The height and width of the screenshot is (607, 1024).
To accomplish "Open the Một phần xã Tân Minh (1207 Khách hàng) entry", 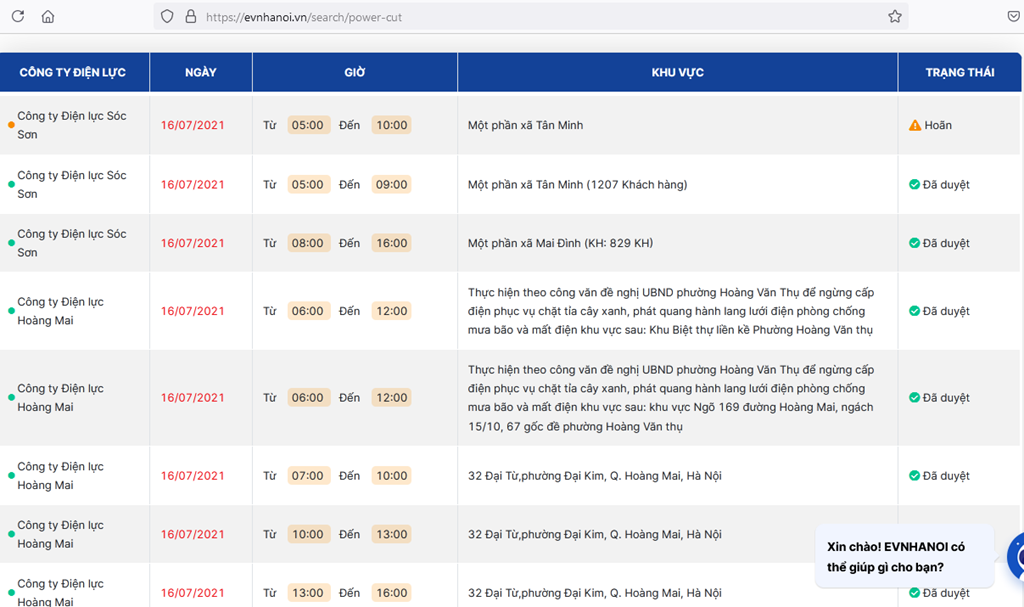I will pos(577,185).
